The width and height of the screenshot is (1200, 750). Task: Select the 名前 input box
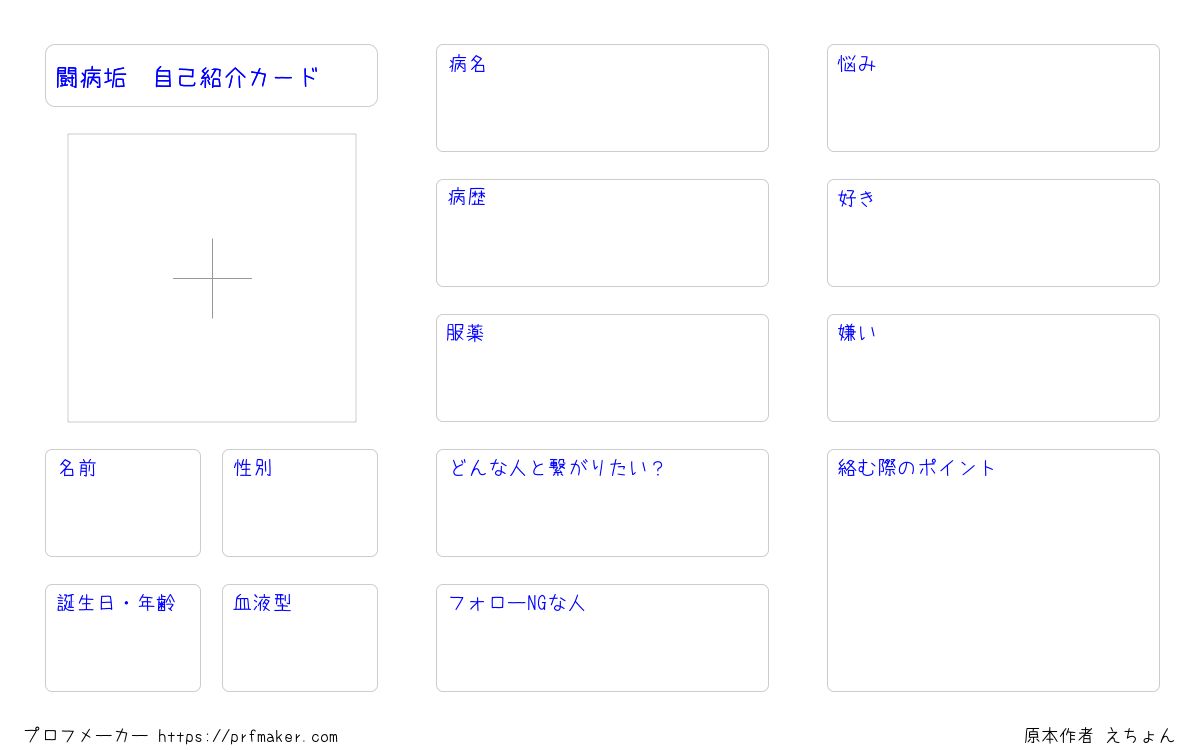coord(123,503)
